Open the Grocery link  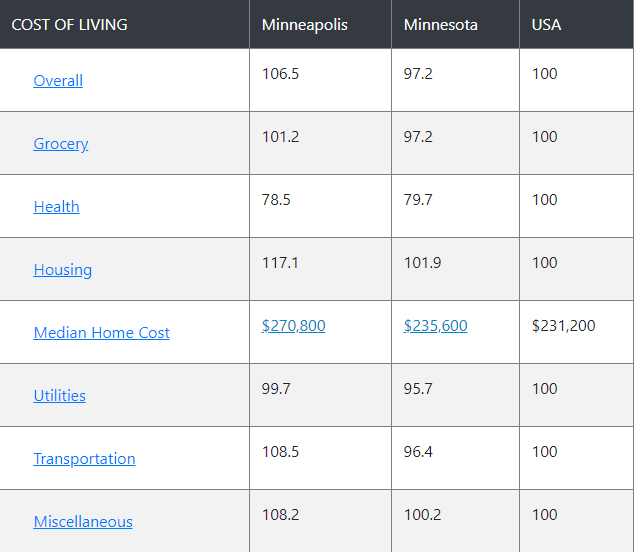[x=61, y=144]
